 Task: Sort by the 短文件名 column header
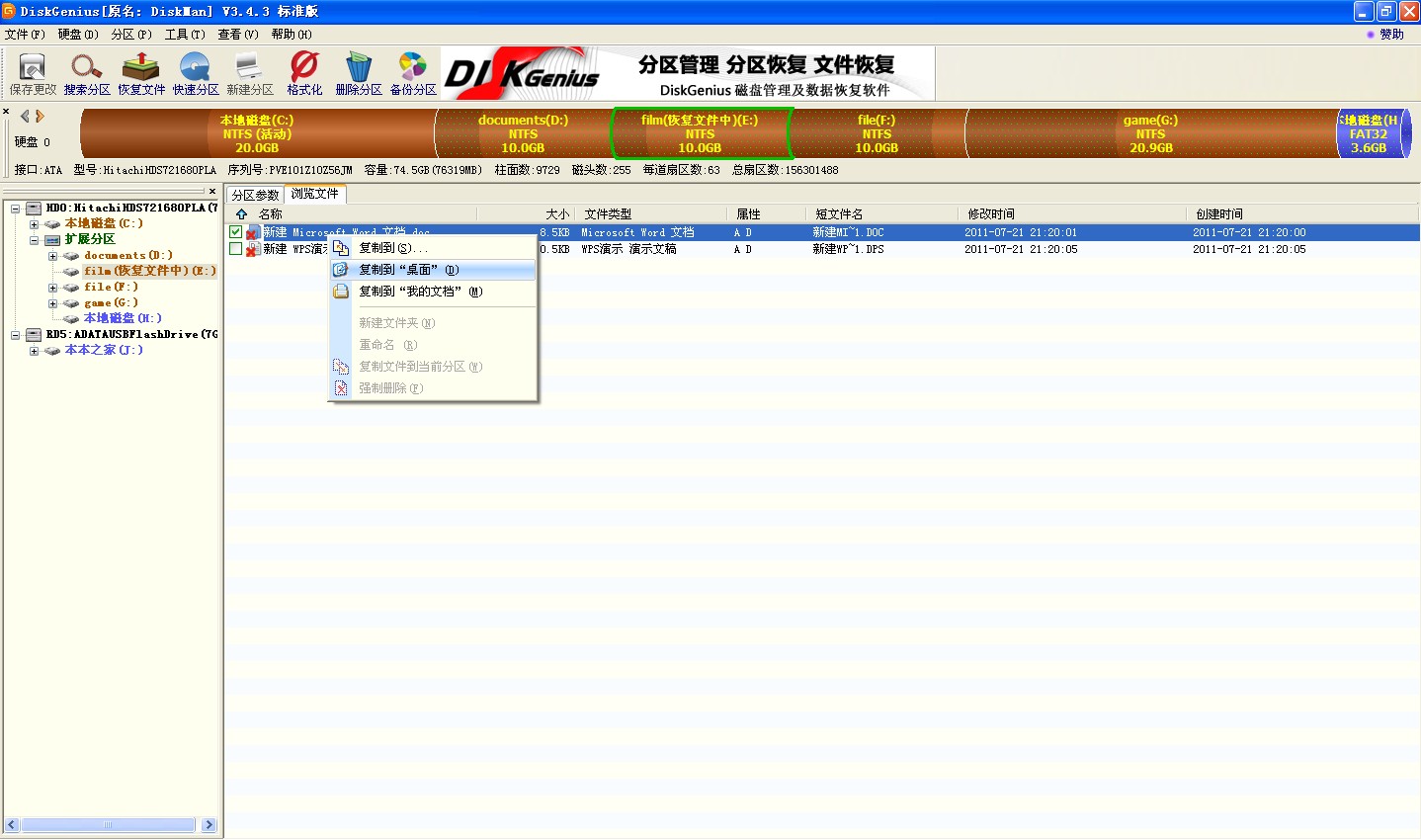tap(883, 214)
